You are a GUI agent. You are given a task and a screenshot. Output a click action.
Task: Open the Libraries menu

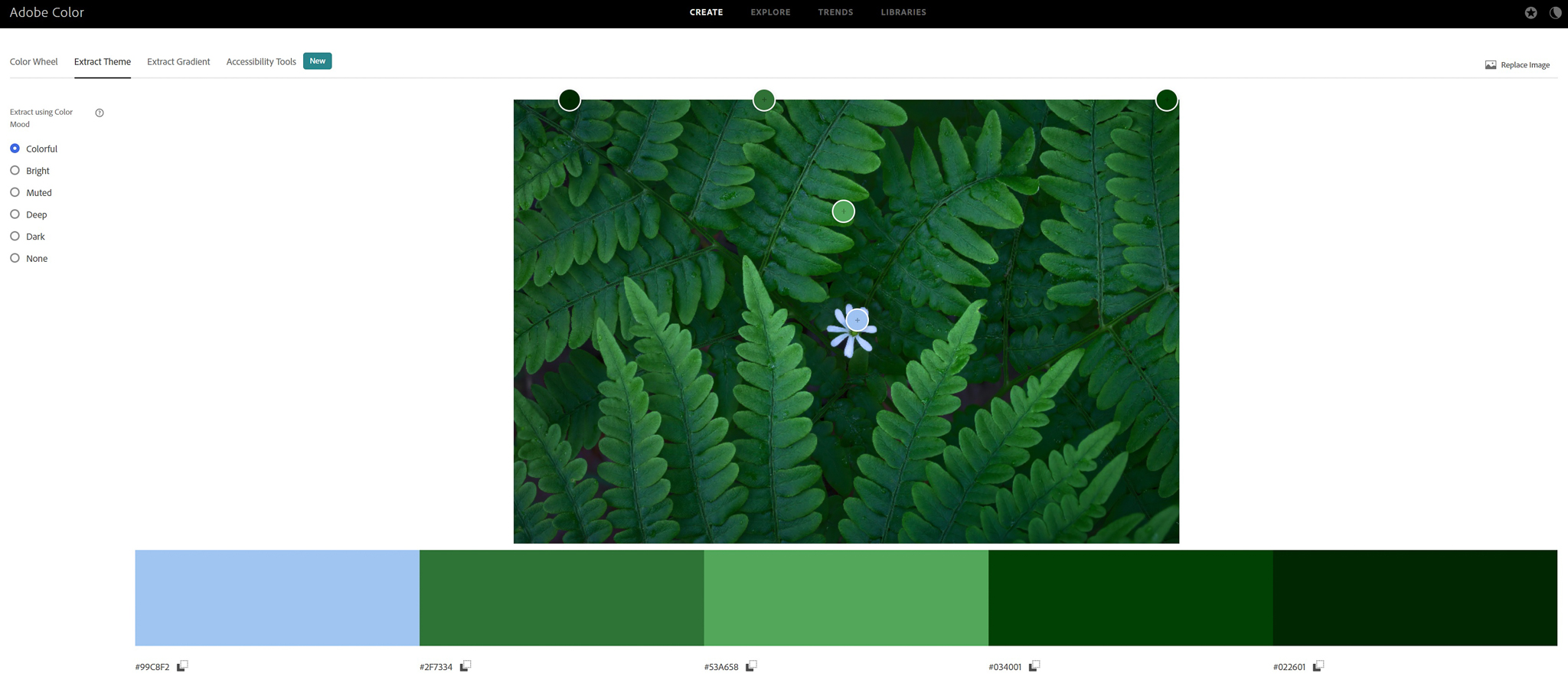click(903, 12)
